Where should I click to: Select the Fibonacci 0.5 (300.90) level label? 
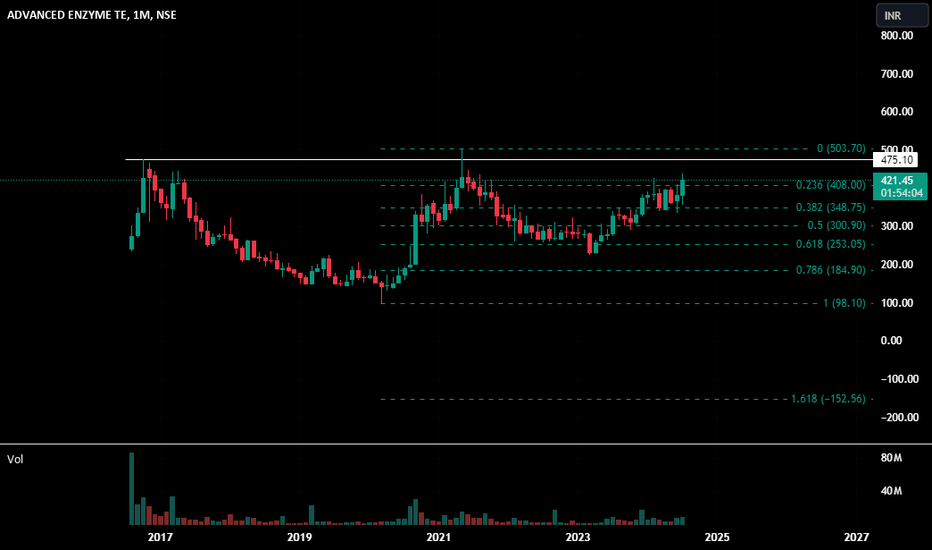[x=836, y=225]
